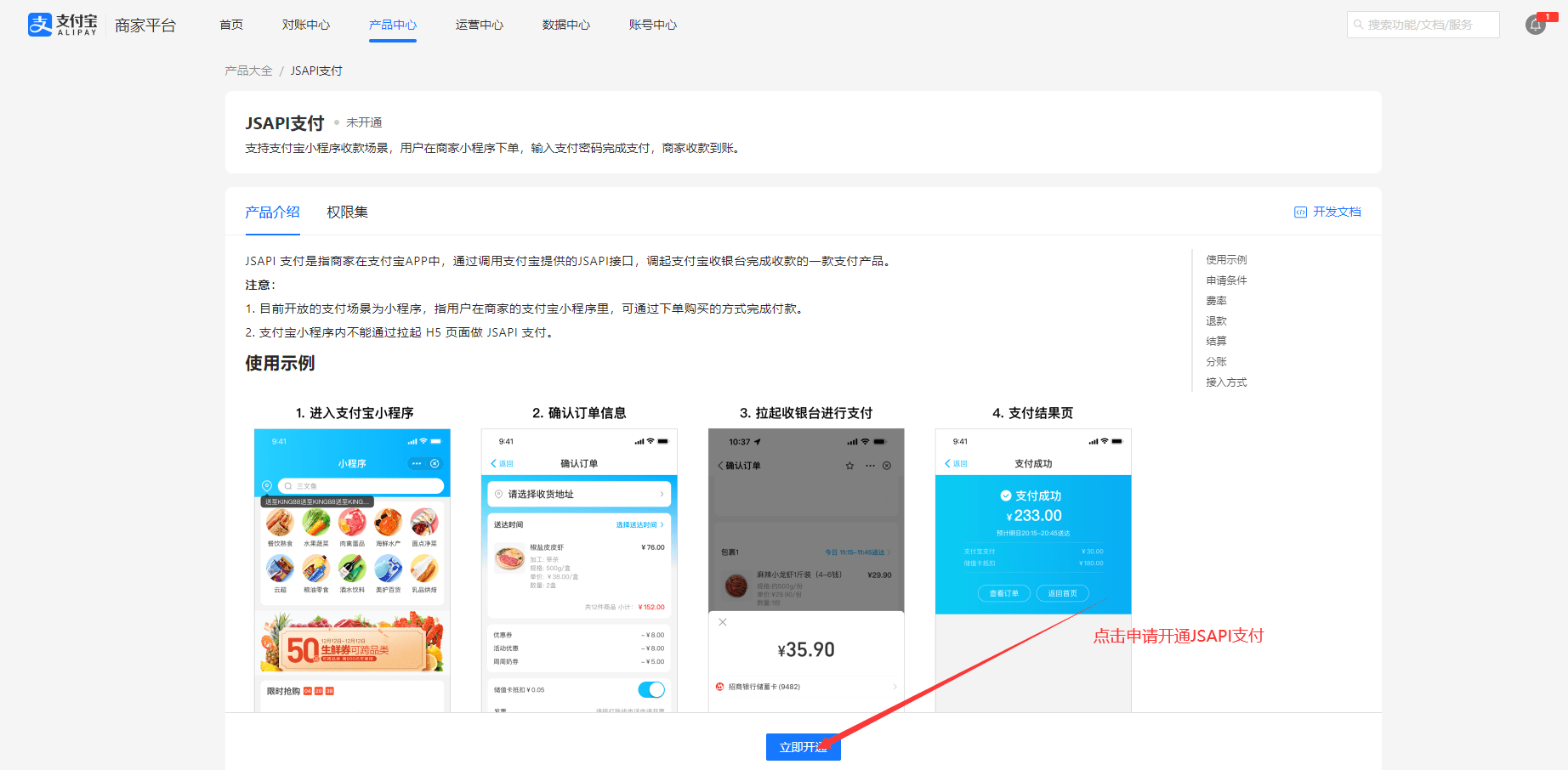Click the 开发文档 code icon

(1300, 212)
